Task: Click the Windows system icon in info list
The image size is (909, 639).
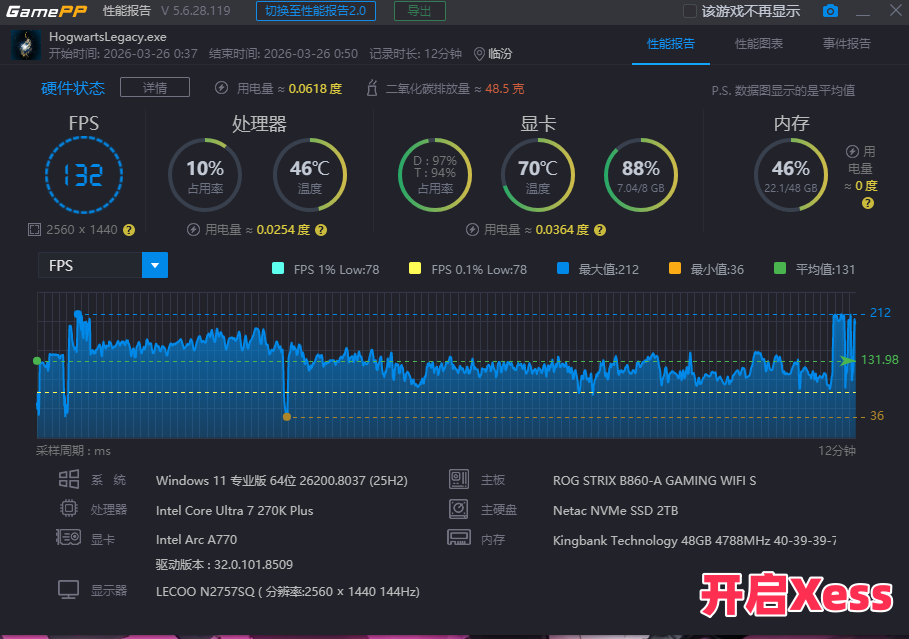Action: (x=68, y=479)
